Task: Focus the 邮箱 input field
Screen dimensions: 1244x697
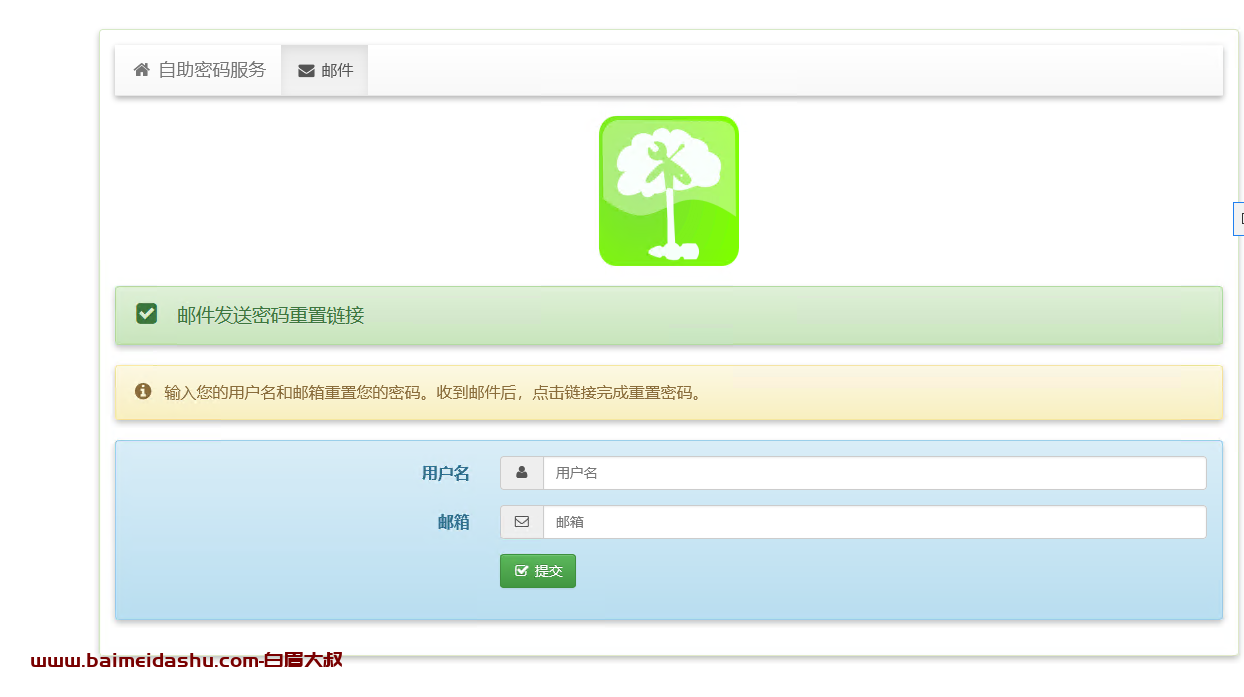Action: 875,522
